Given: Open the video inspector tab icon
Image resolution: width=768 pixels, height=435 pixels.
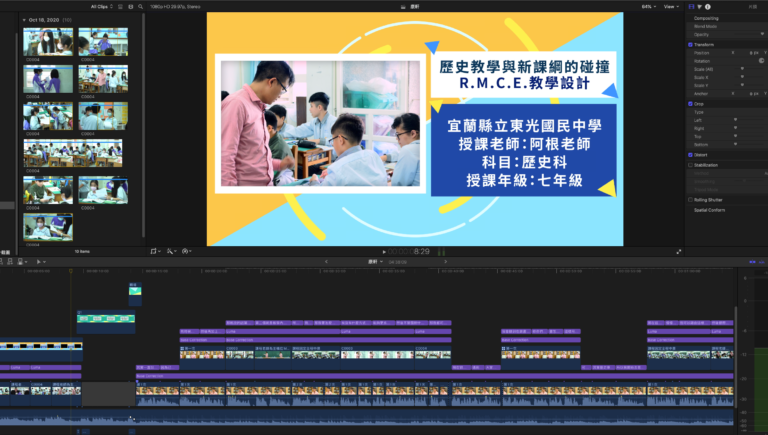Looking at the screenshot, I should [691, 6].
